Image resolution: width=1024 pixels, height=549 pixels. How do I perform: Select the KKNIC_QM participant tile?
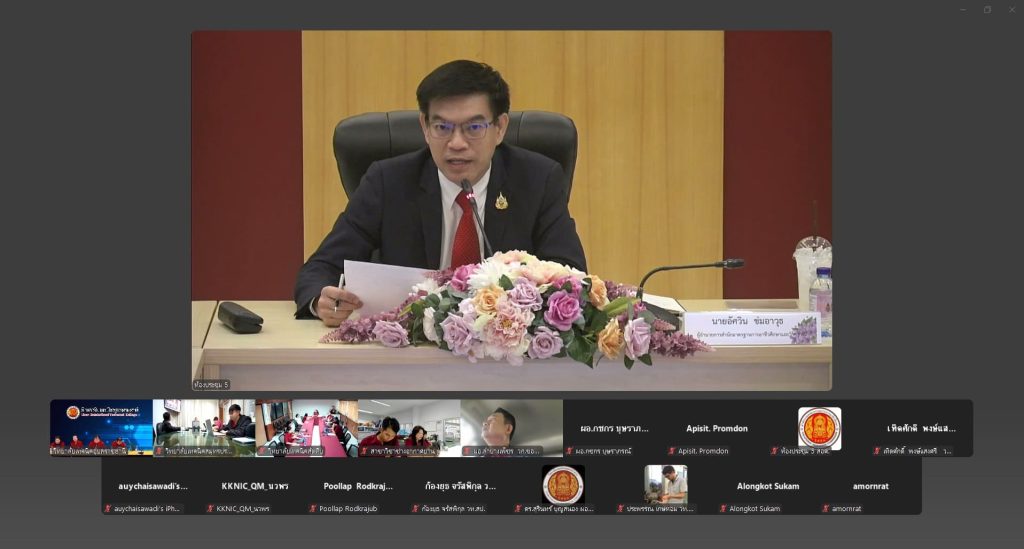click(x=255, y=486)
